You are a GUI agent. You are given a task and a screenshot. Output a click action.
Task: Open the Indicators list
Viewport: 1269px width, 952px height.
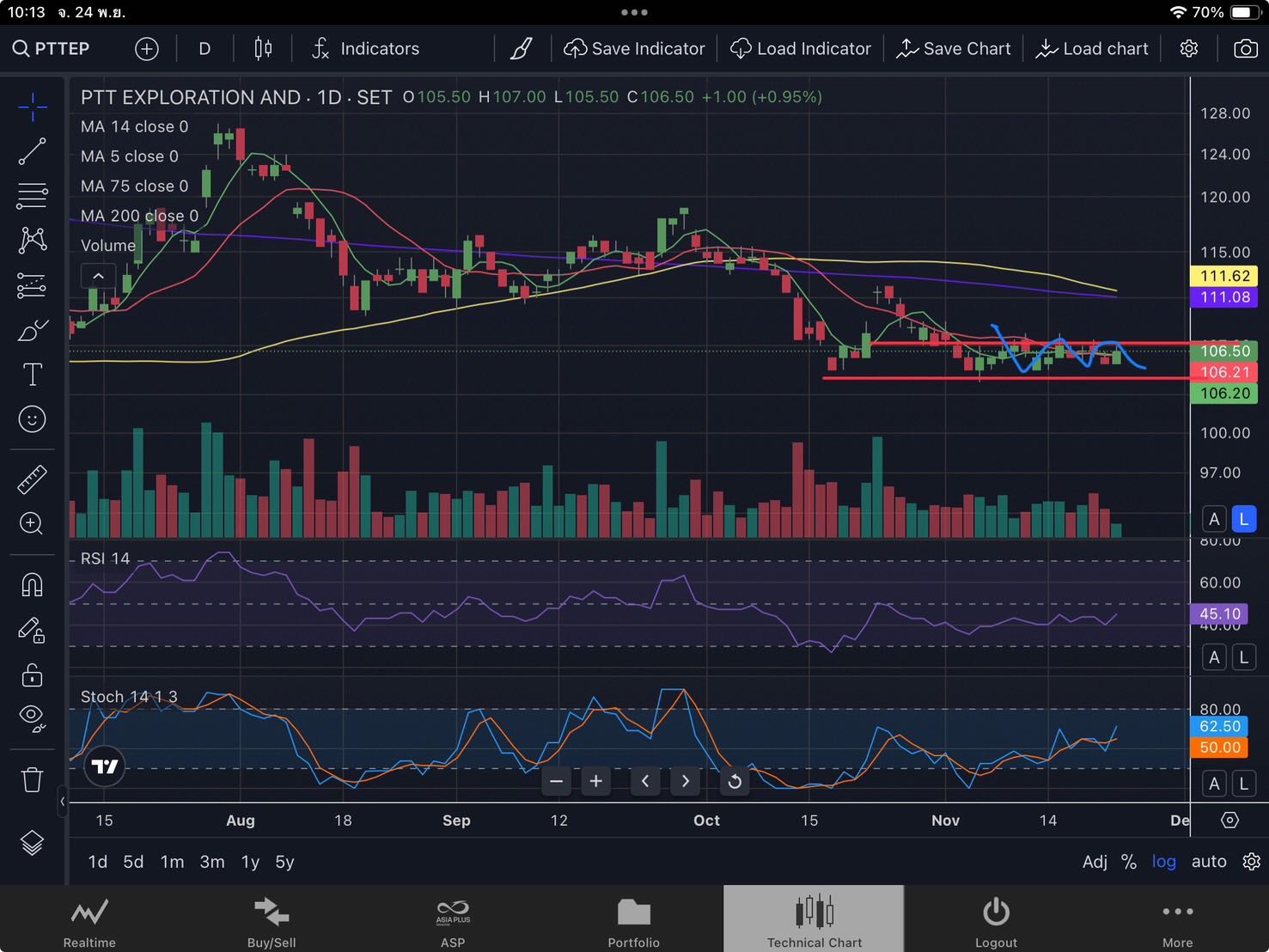(x=366, y=49)
